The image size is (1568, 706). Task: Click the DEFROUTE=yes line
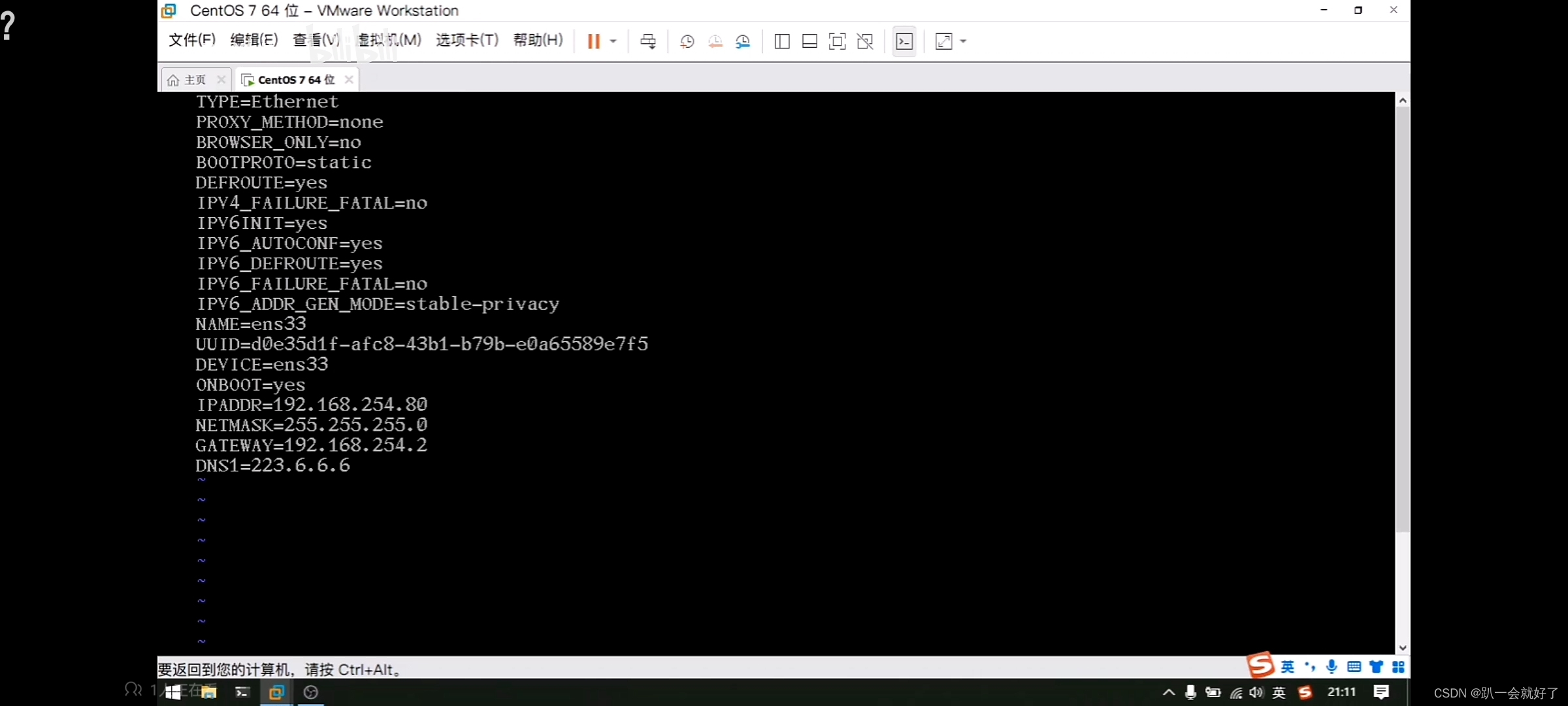pos(261,183)
